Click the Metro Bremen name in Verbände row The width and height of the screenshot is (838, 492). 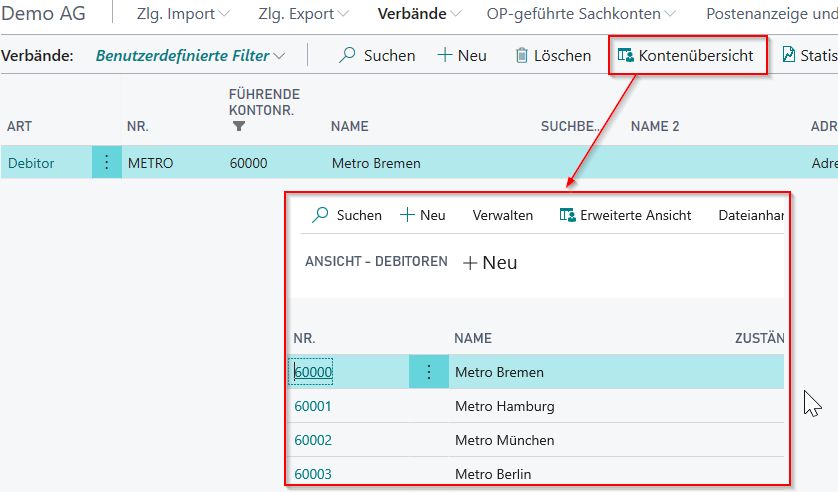pyautogui.click(x=376, y=163)
